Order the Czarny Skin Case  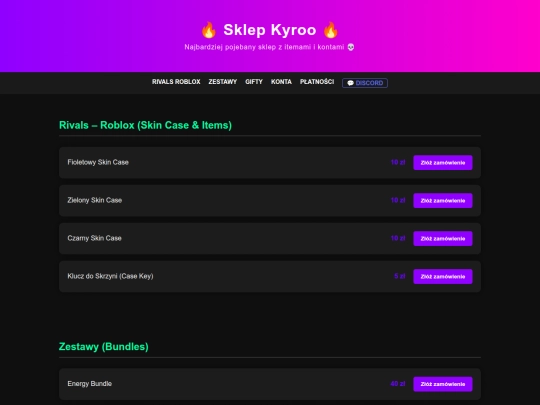tap(443, 238)
